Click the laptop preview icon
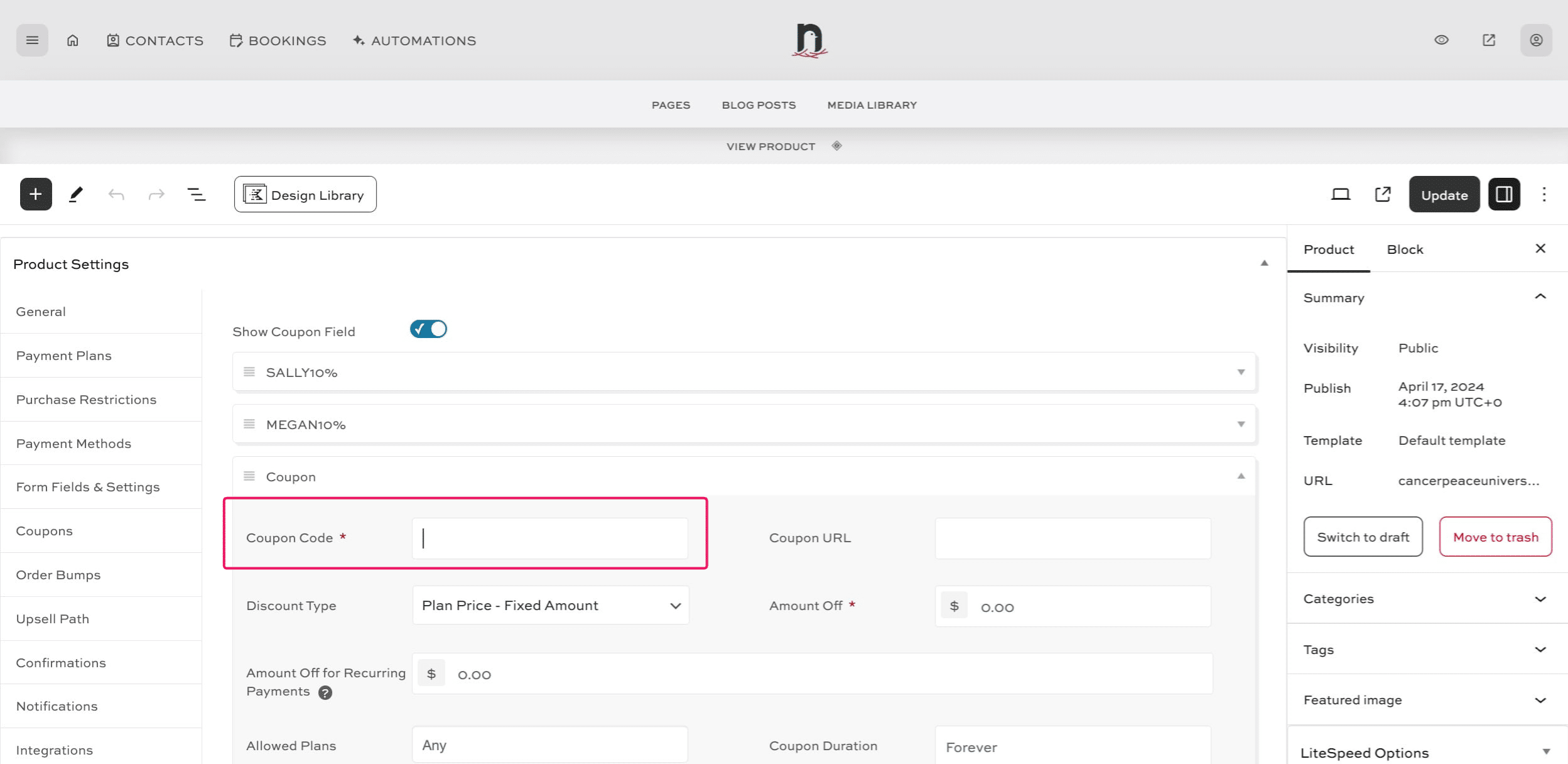The width and height of the screenshot is (1568, 764). 1341,194
